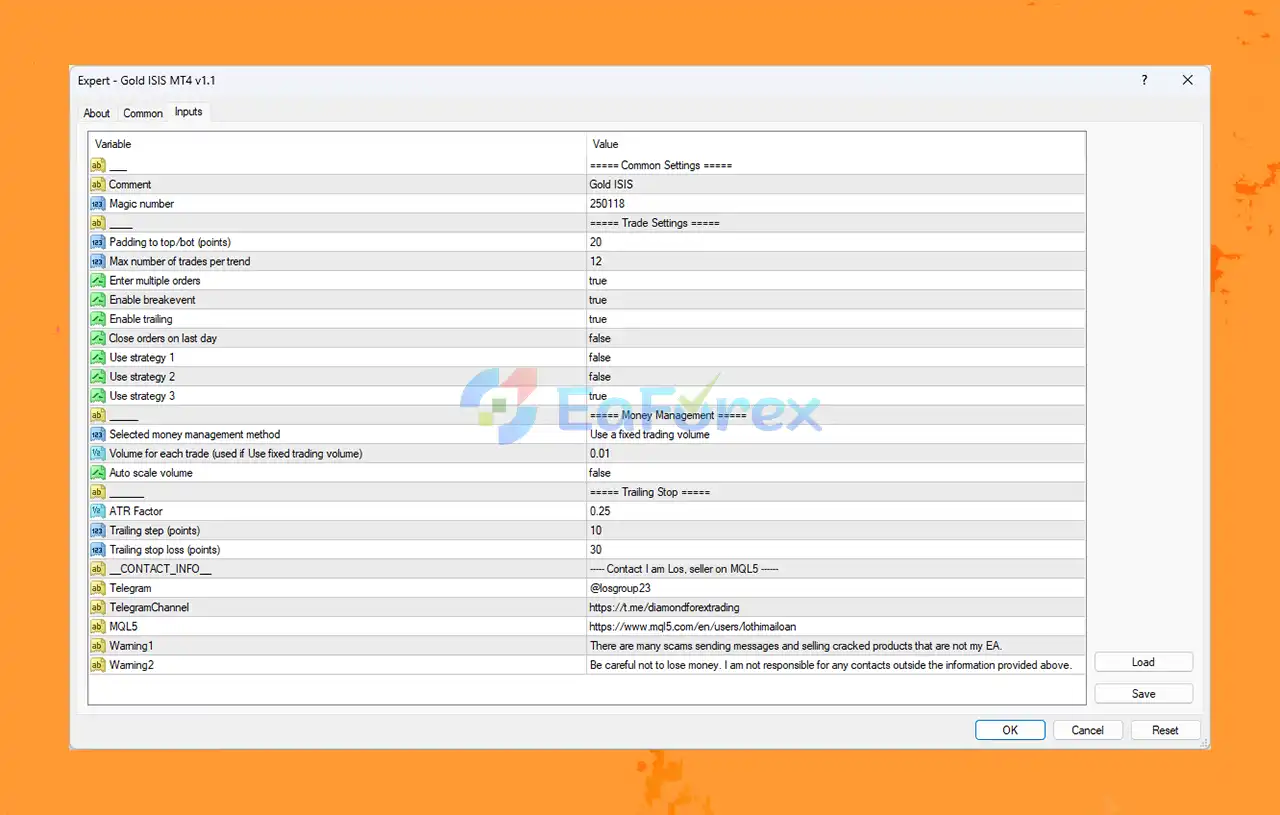1280x815 pixels.
Task: Click the icon next to Padding to top/bot
Action: [98, 242]
